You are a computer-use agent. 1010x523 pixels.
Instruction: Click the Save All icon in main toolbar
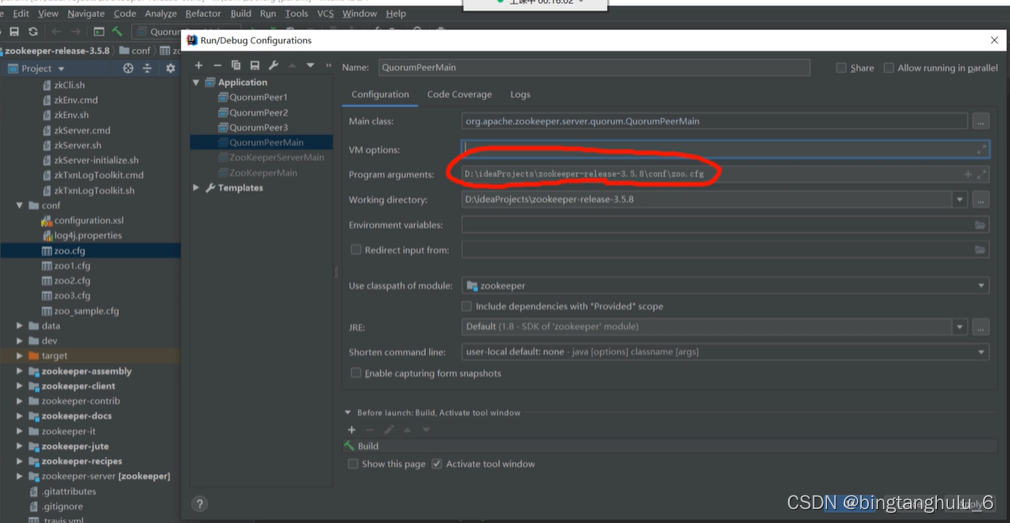[x=14, y=32]
